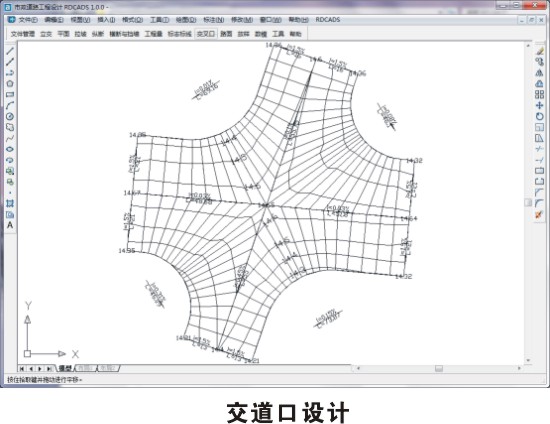Open the 帮助(H) menu
The image size is (550, 424).
[299, 20]
